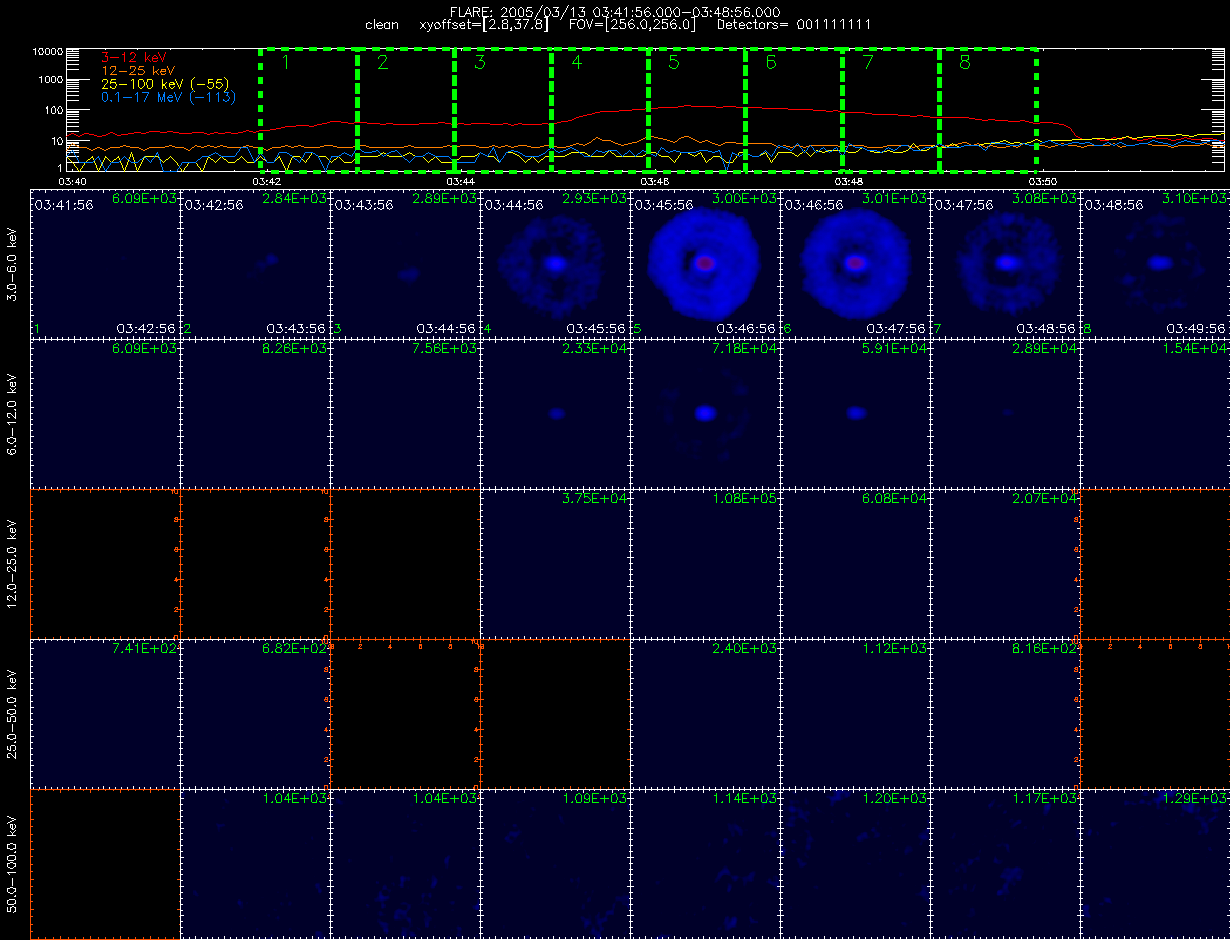
Task: Click the 03:44 time axis label
Action: pyautogui.click(x=460, y=181)
